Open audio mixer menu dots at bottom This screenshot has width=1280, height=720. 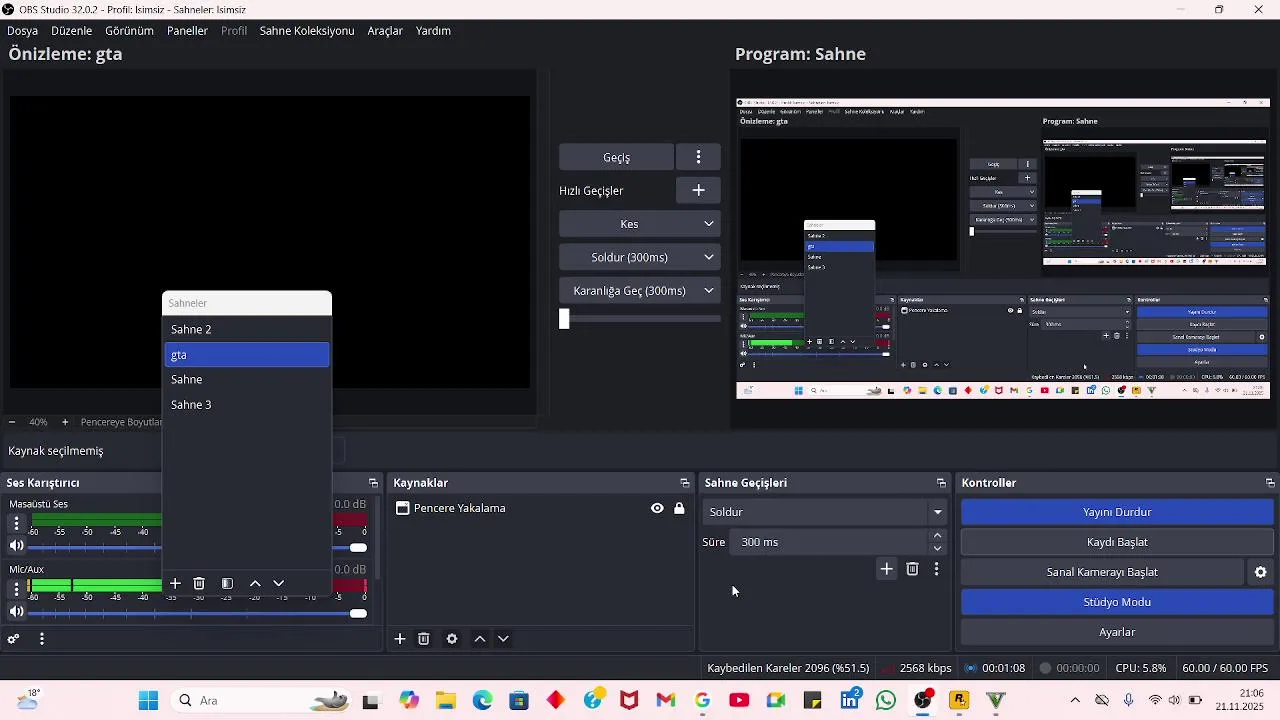pos(41,639)
